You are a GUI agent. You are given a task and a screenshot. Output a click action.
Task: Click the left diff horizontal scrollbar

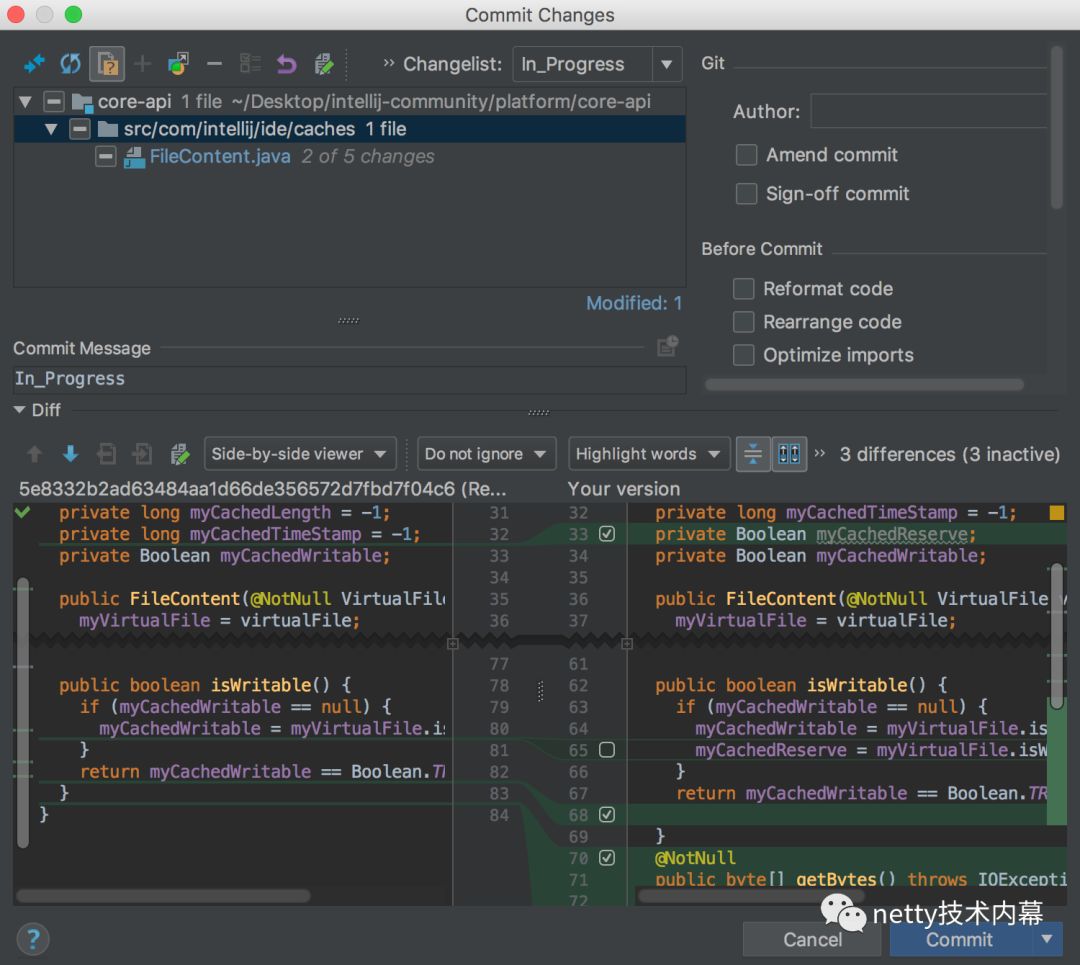point(163,895)
